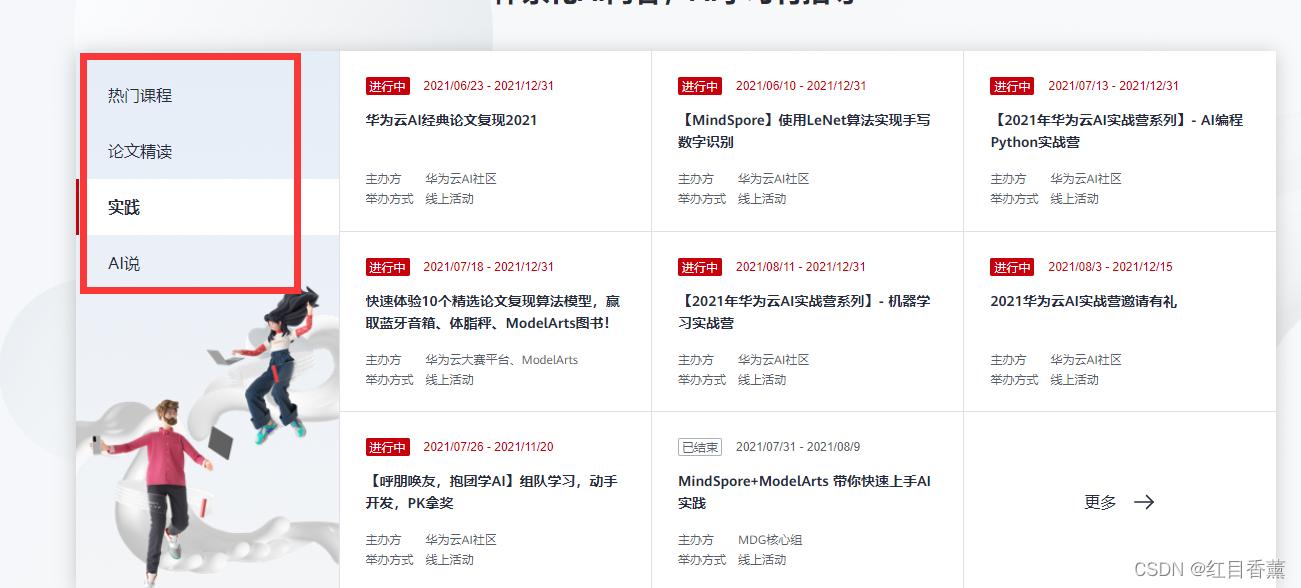Open the 热门课程 sidebar tab
The height and width of the screenshot is (588, 1301).
point(140,96)
